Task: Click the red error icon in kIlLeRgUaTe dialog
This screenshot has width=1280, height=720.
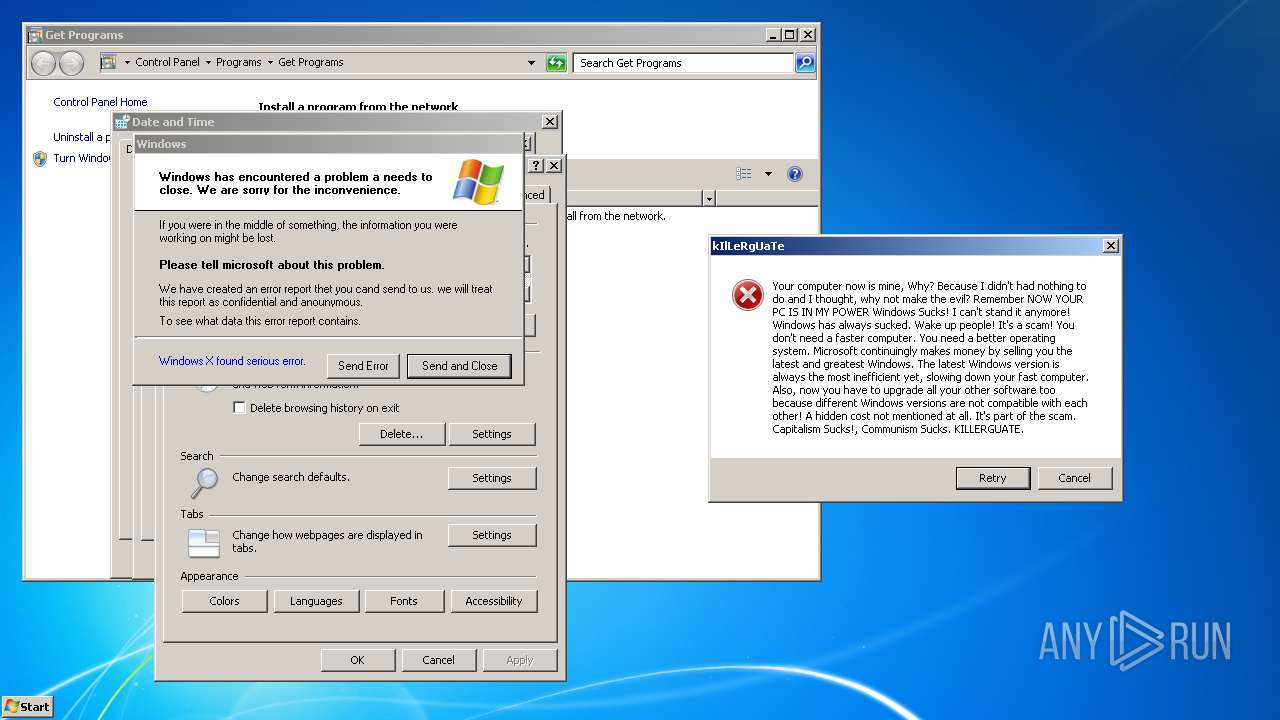Action: click(747, 295)
